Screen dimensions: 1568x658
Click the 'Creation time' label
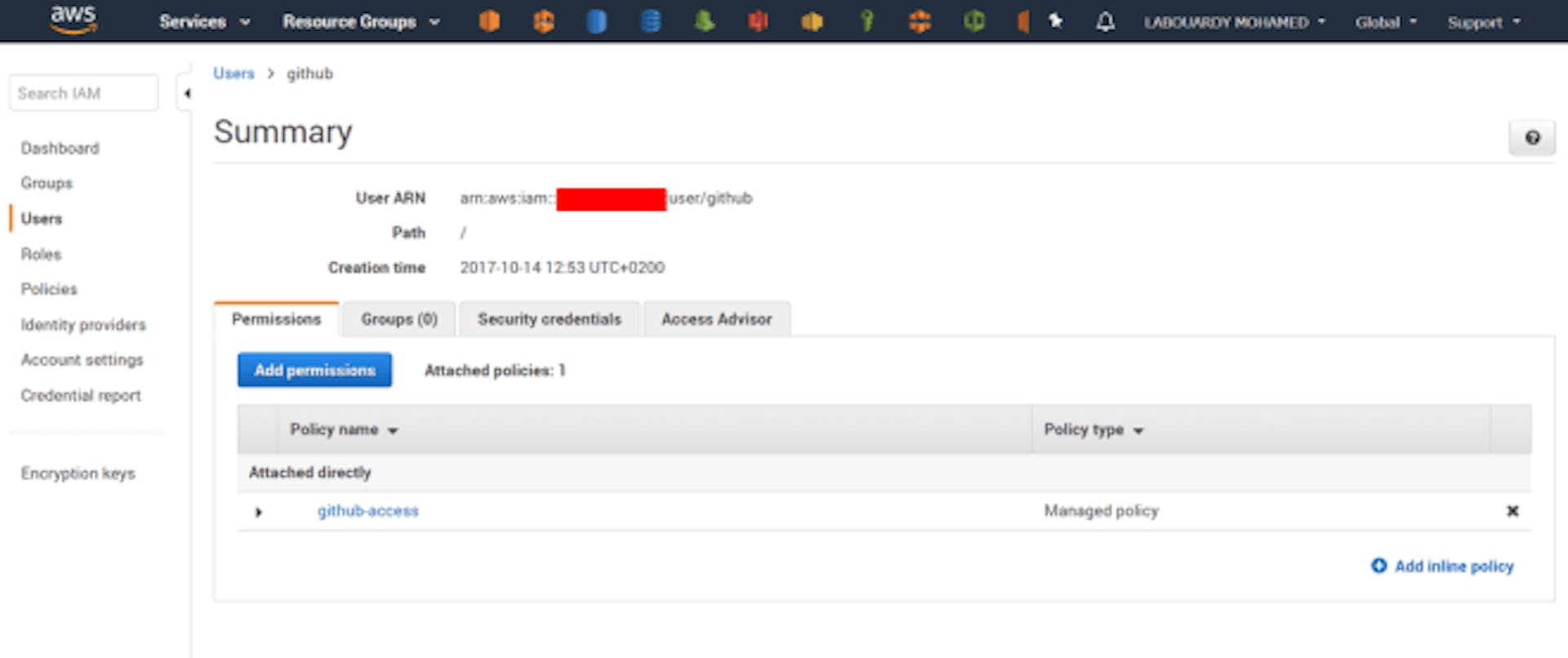click(x=376, y=268)
